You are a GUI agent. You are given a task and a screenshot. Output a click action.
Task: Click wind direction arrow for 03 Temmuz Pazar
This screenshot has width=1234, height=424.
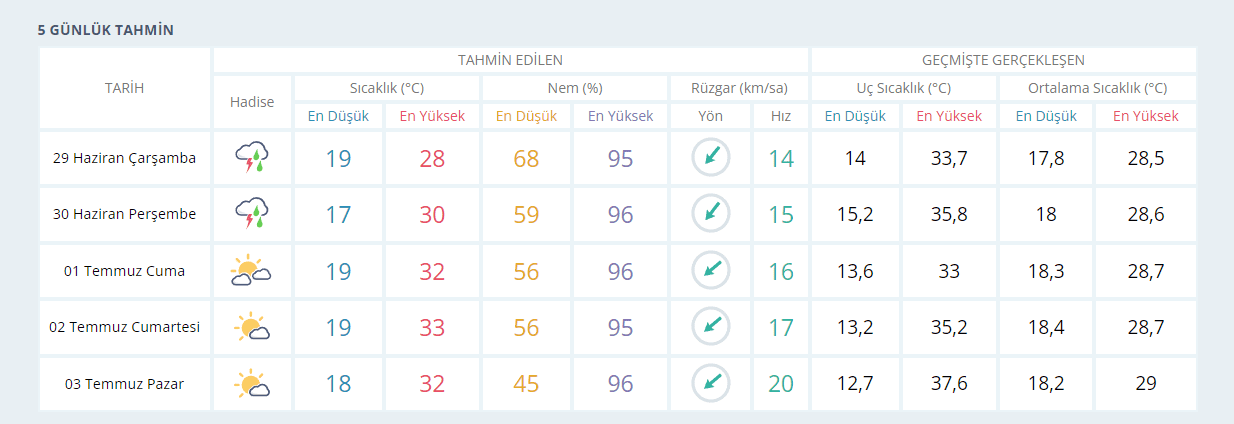[711, 382]
